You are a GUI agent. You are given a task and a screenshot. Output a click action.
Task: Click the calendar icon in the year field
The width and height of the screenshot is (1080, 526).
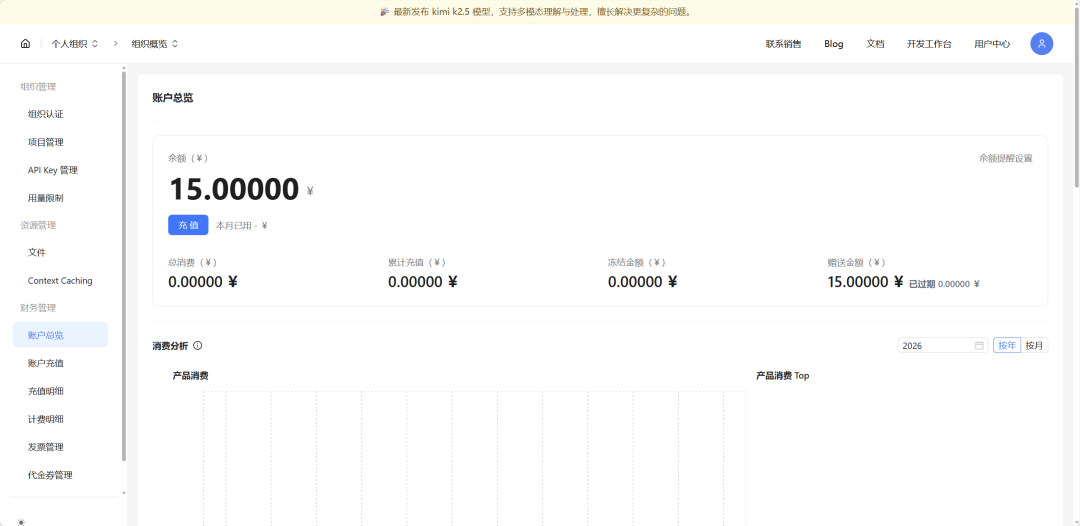tap(979, 346)
